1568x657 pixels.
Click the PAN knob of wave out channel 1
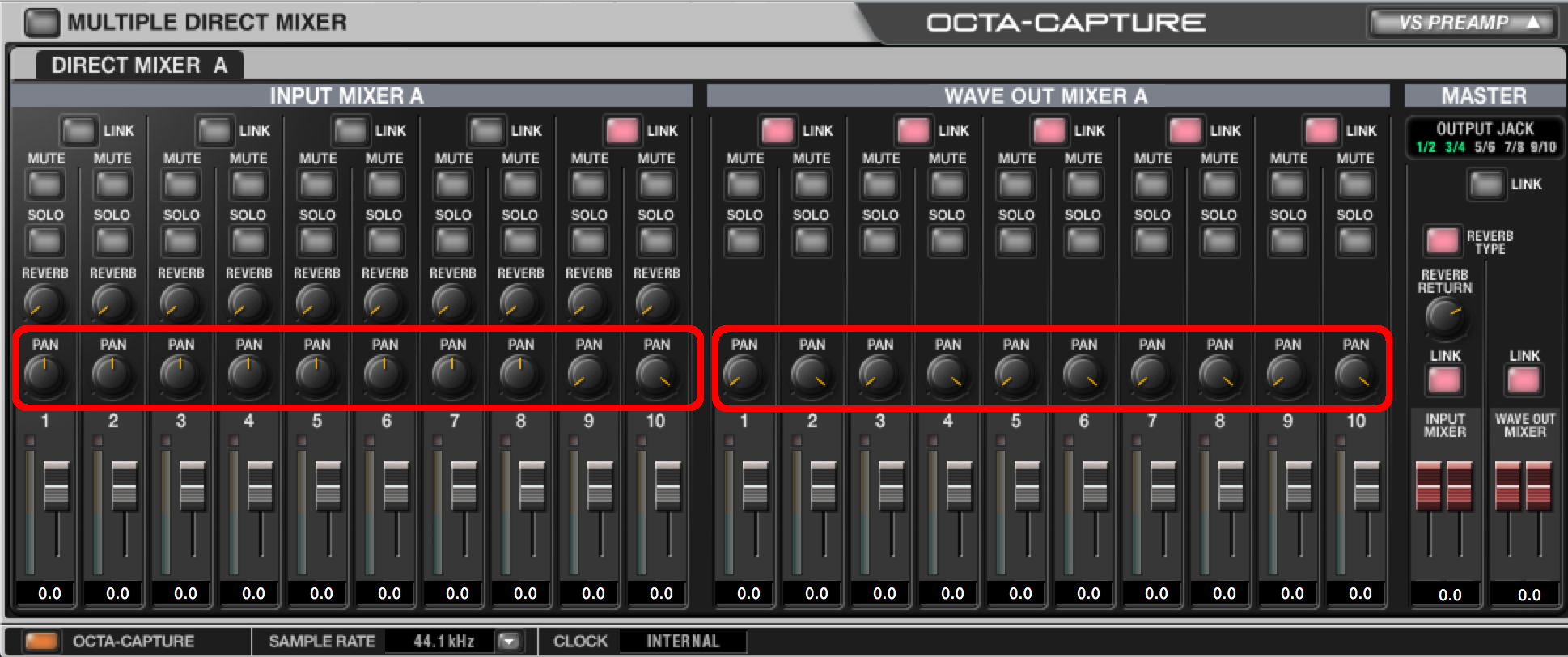click(744, 375)
